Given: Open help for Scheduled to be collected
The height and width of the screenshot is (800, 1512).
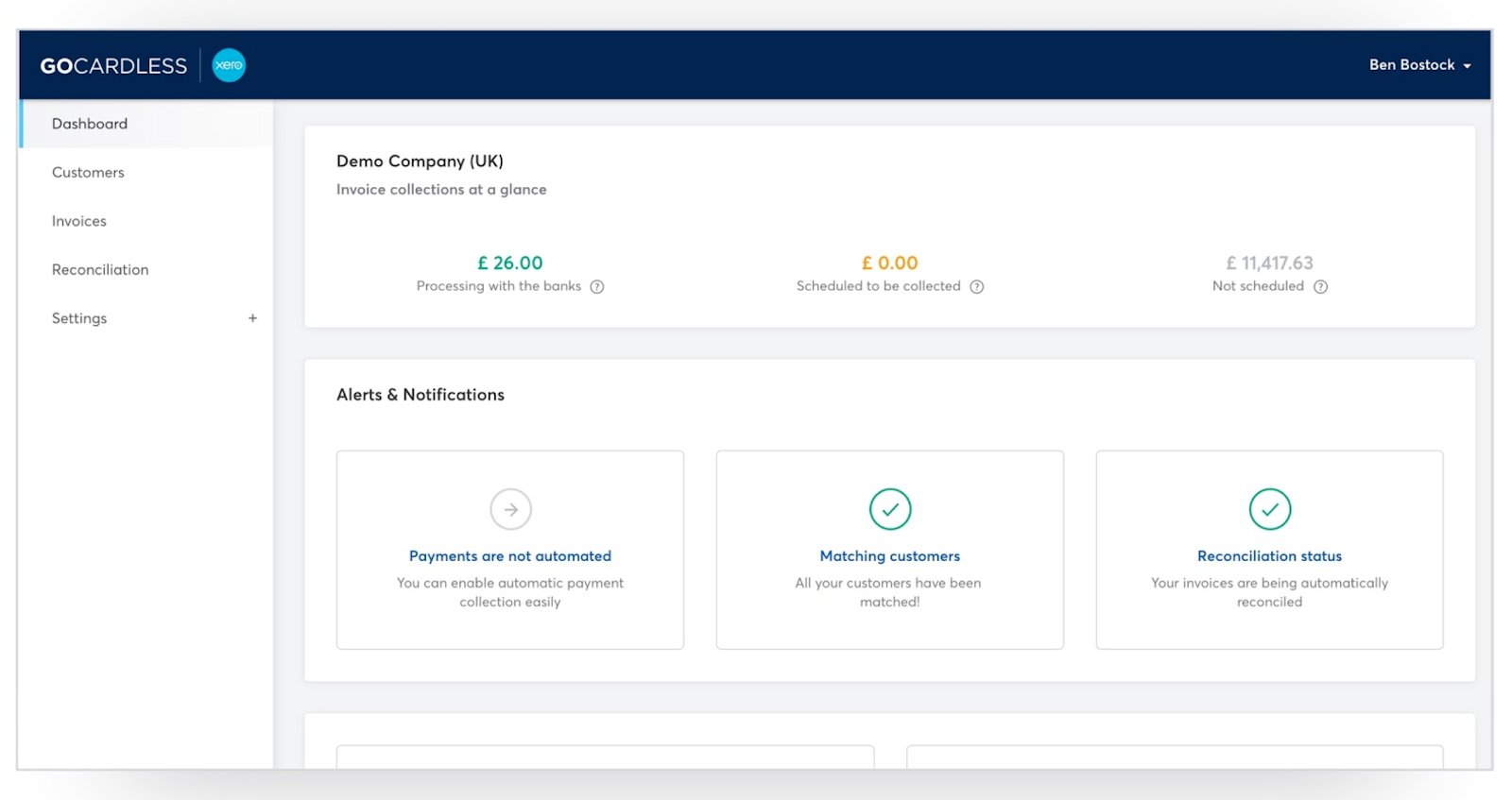Looking at the screenshot, I should coord(977,287).
